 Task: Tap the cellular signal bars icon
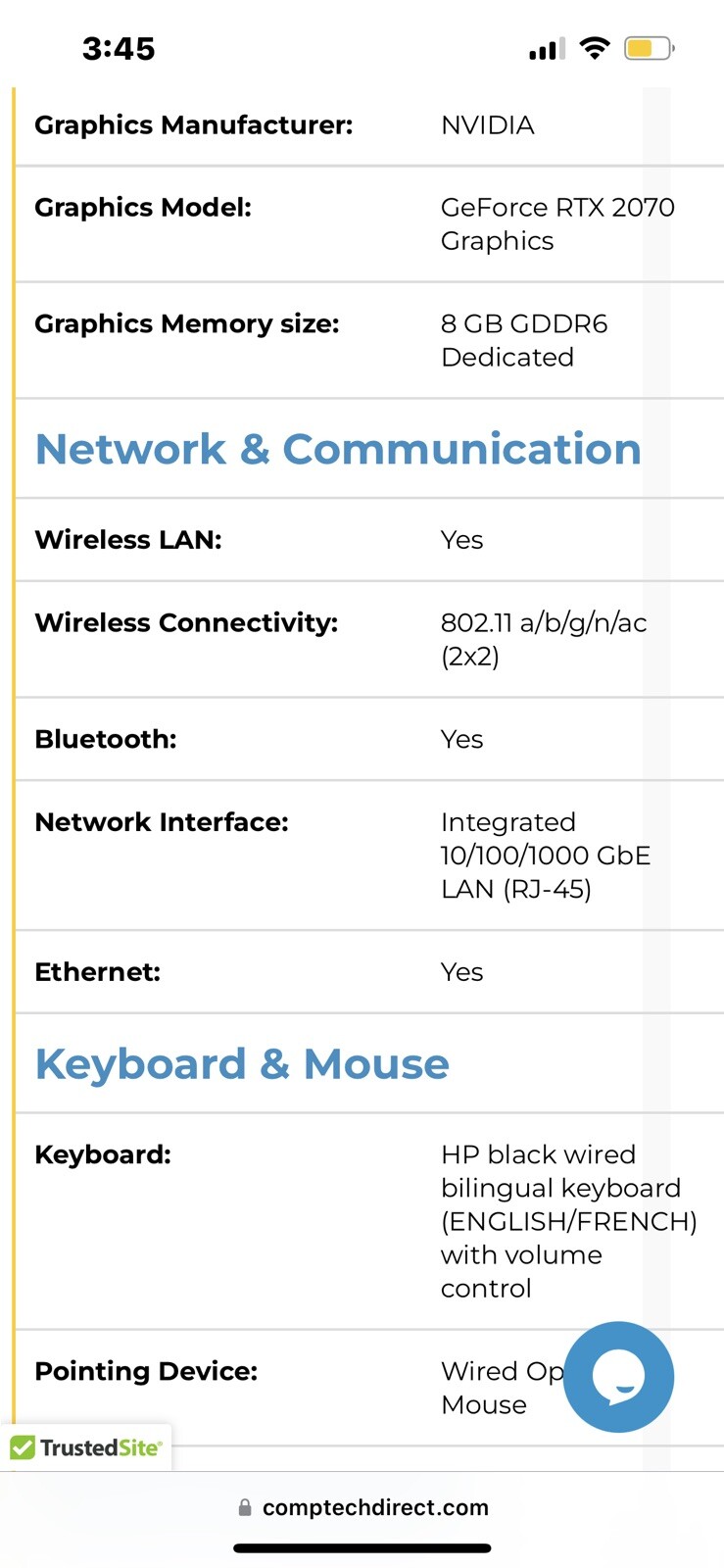click(x=547, y=49)
